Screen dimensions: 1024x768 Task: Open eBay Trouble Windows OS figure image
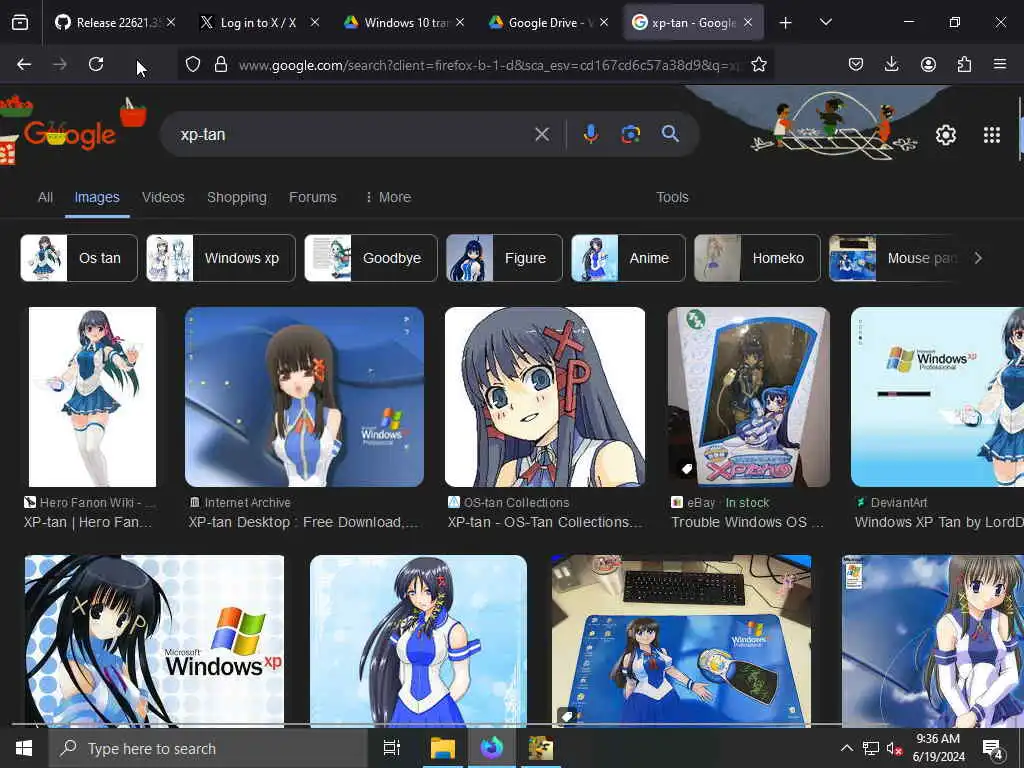point(748,397)
